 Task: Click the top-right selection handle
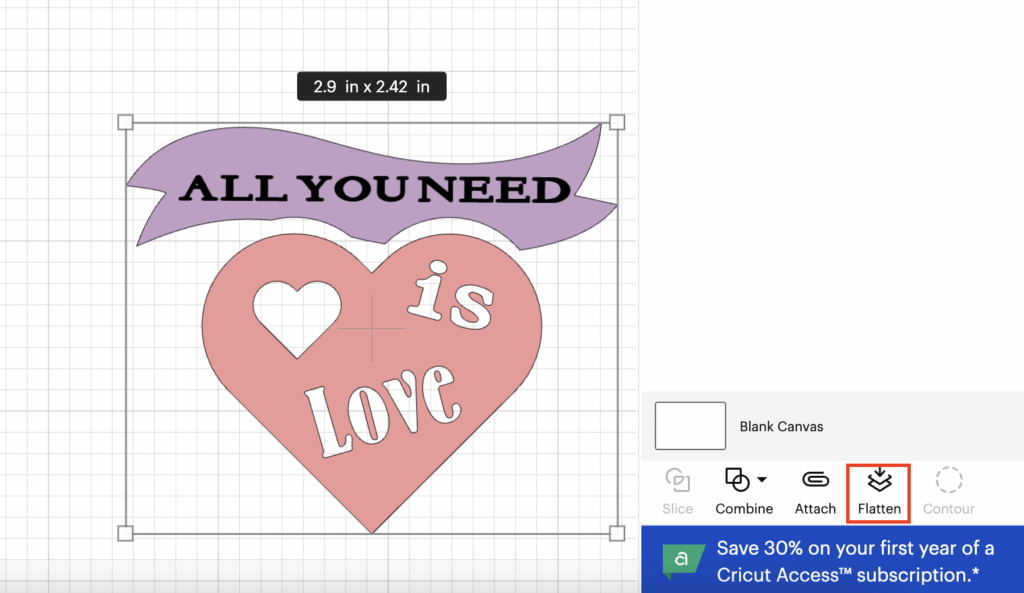tap(617, 122)
